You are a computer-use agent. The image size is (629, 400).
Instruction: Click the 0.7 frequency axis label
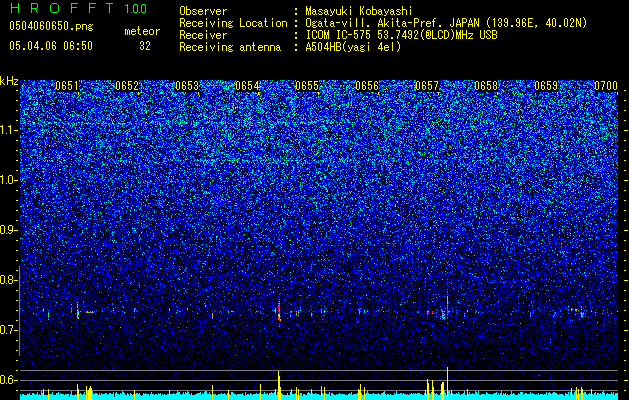(9, 330)
